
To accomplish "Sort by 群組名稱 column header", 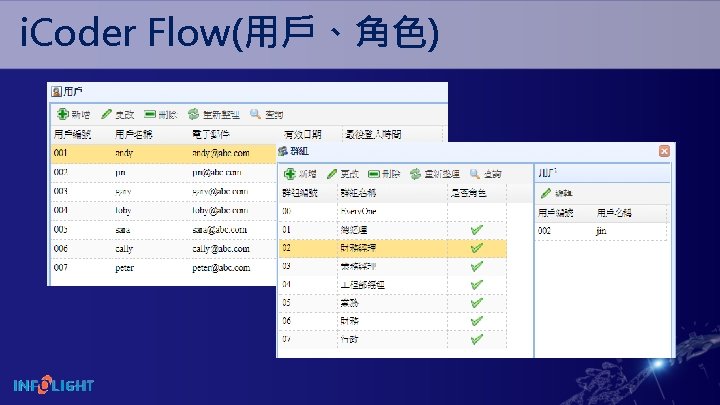I will click(x=358, y=193).
